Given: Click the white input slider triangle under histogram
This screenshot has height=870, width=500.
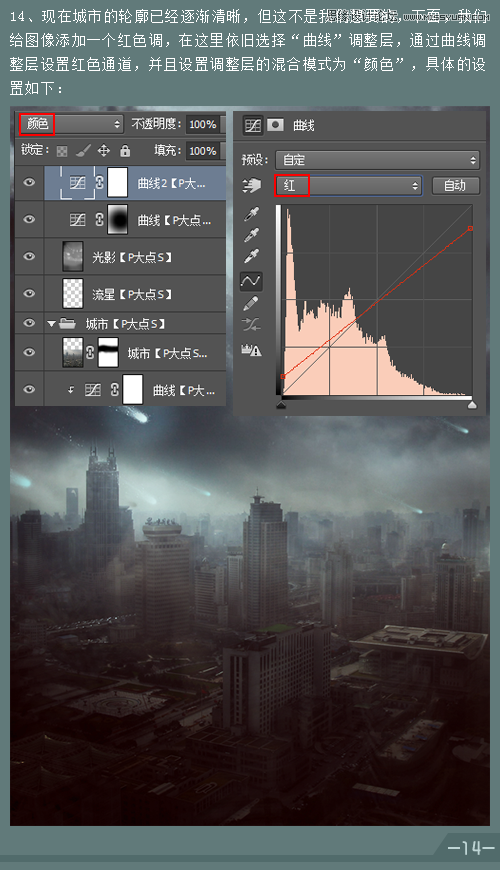Looking at the screenshot, I should pyautogui.click(x=472, y=405).
